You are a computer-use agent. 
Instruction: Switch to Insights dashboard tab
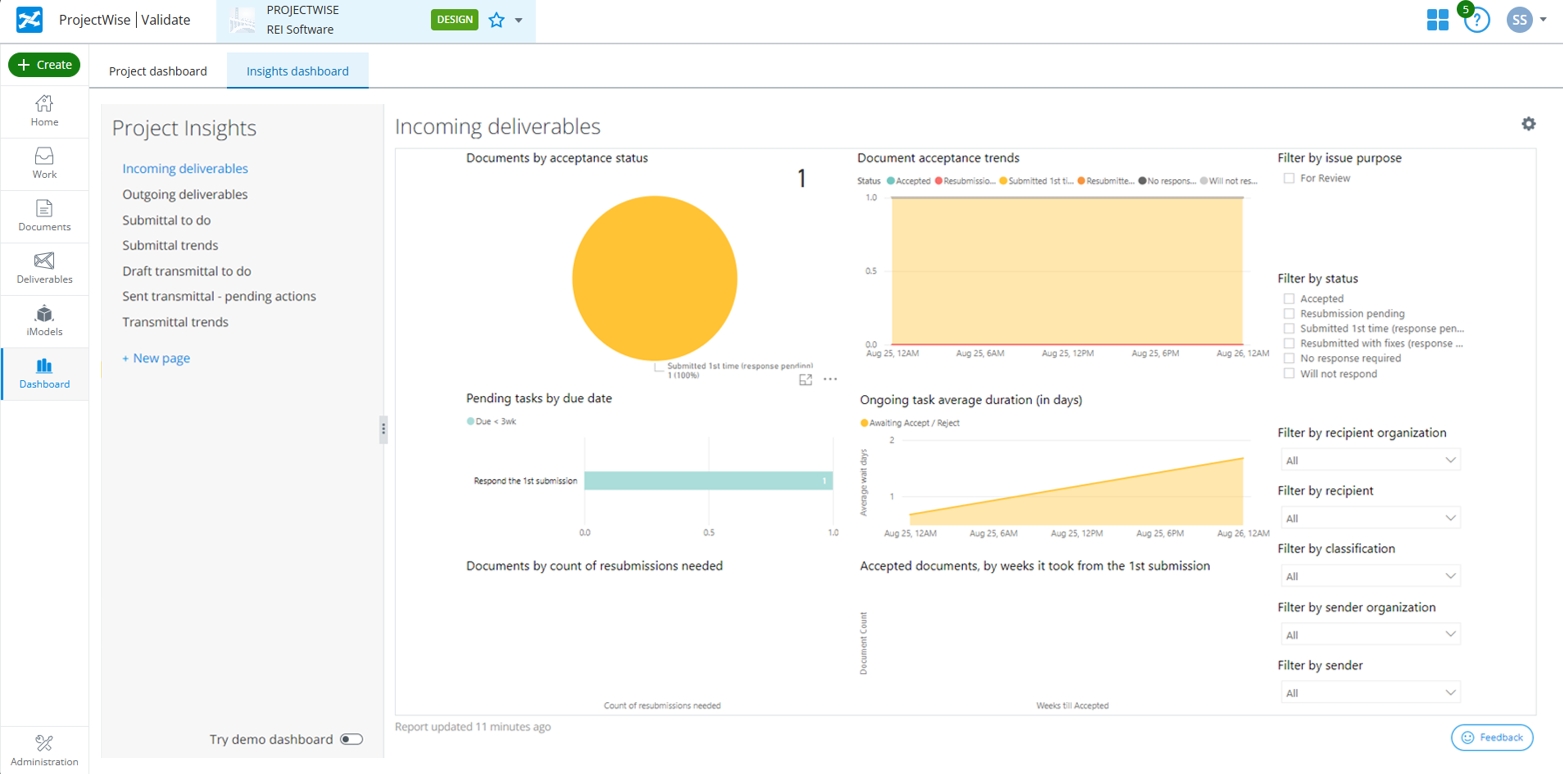coord(298,71)
